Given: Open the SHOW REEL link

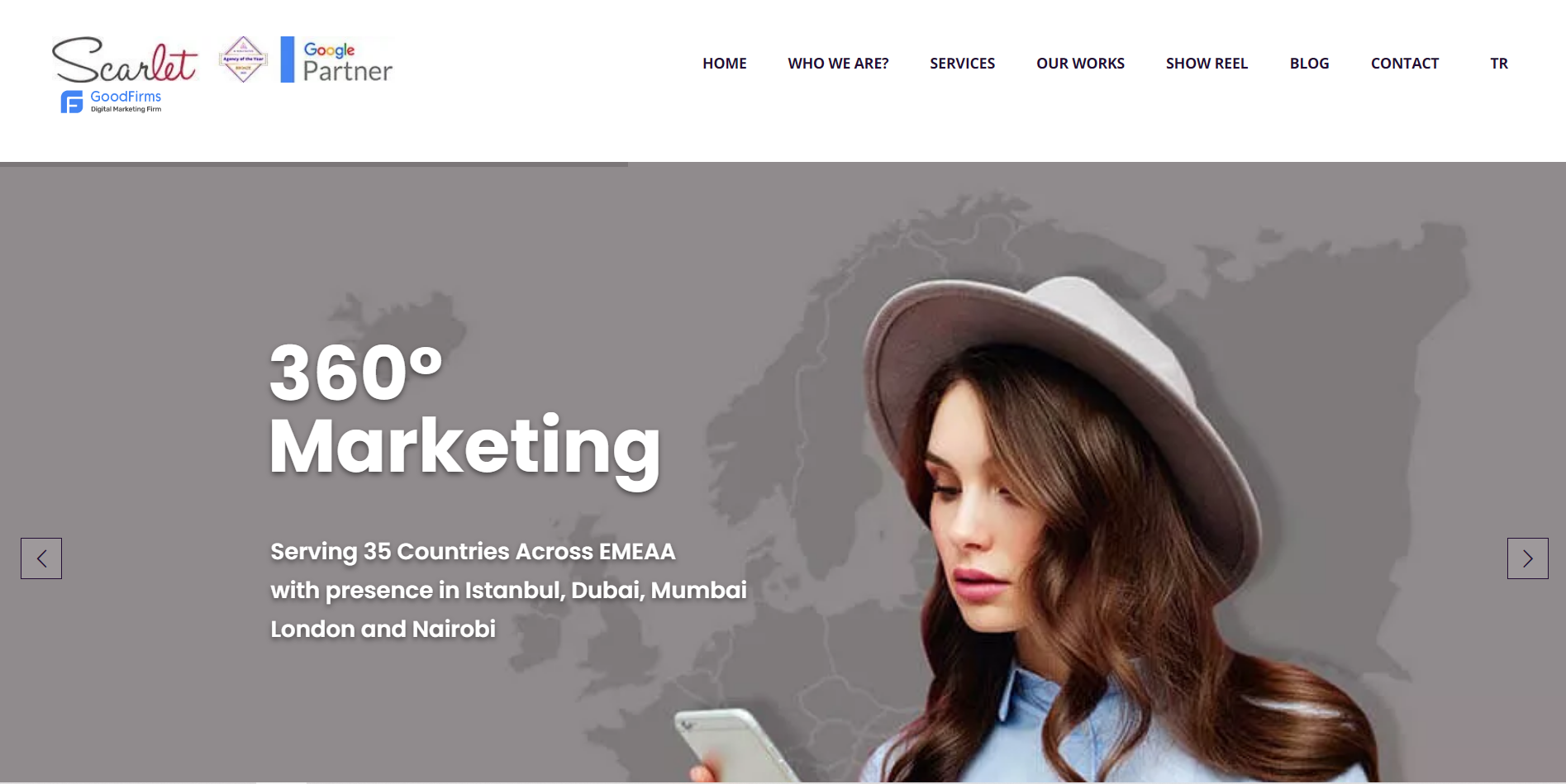Looking at the screenshot, I should point(1207,64).
